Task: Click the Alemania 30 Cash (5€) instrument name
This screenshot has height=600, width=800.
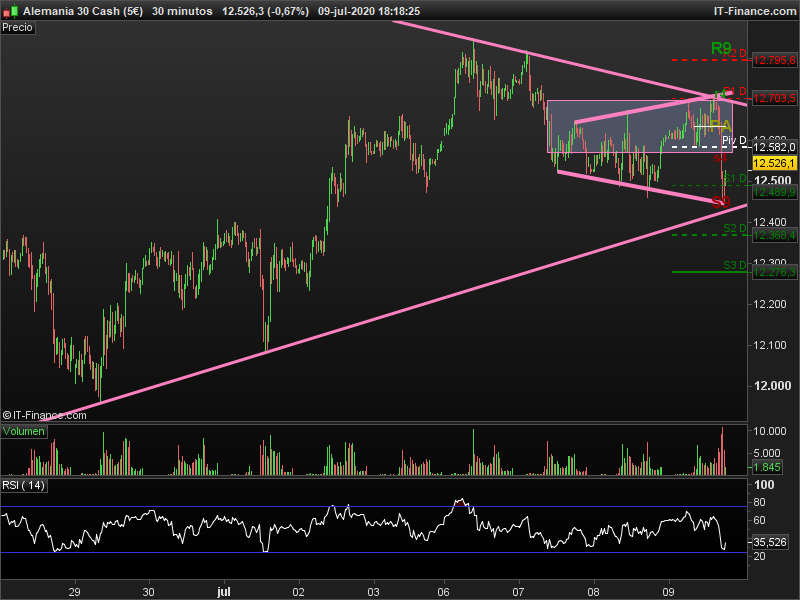Action: pos(83,11)
